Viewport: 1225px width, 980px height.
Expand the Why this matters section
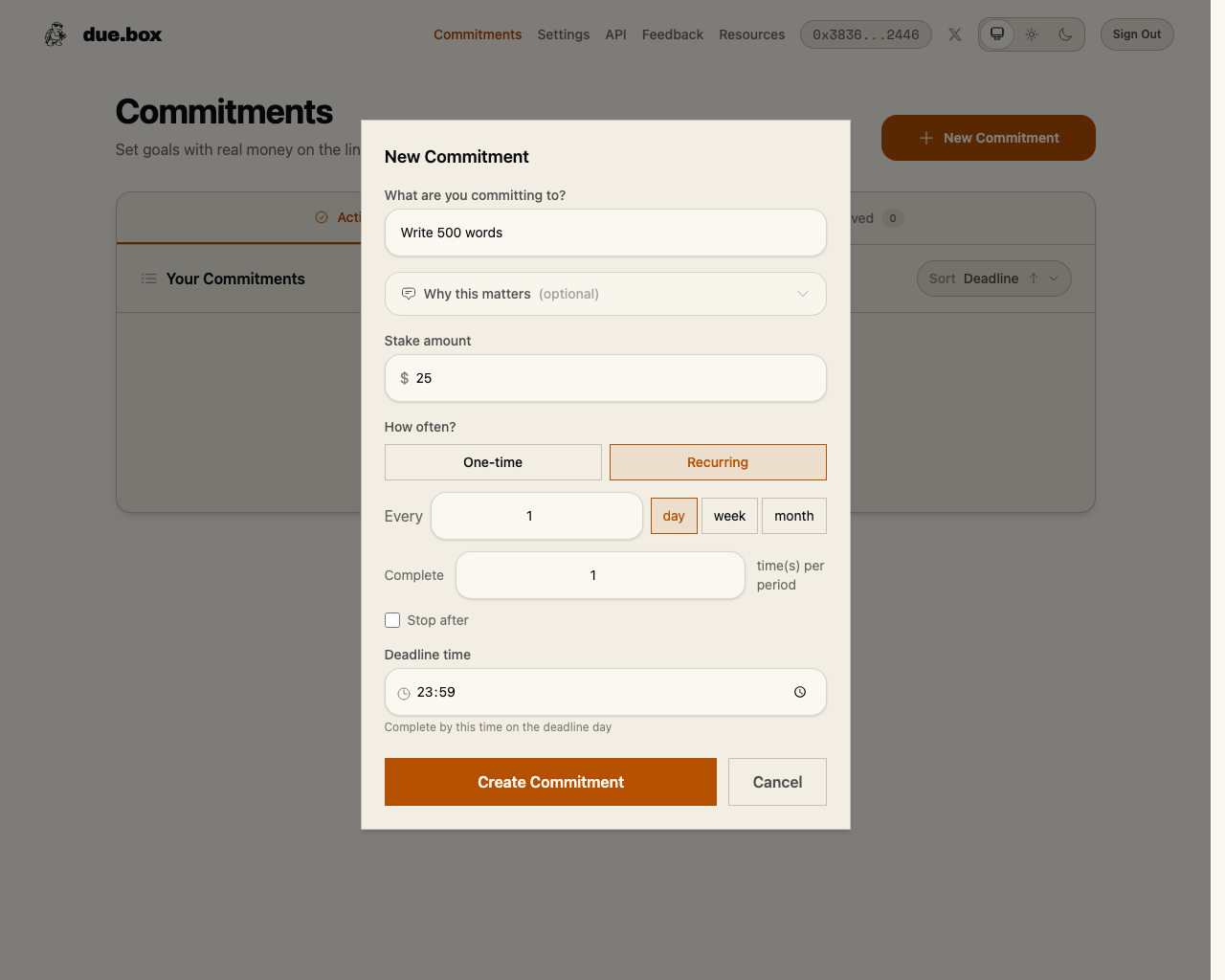[x=605, y=294]
